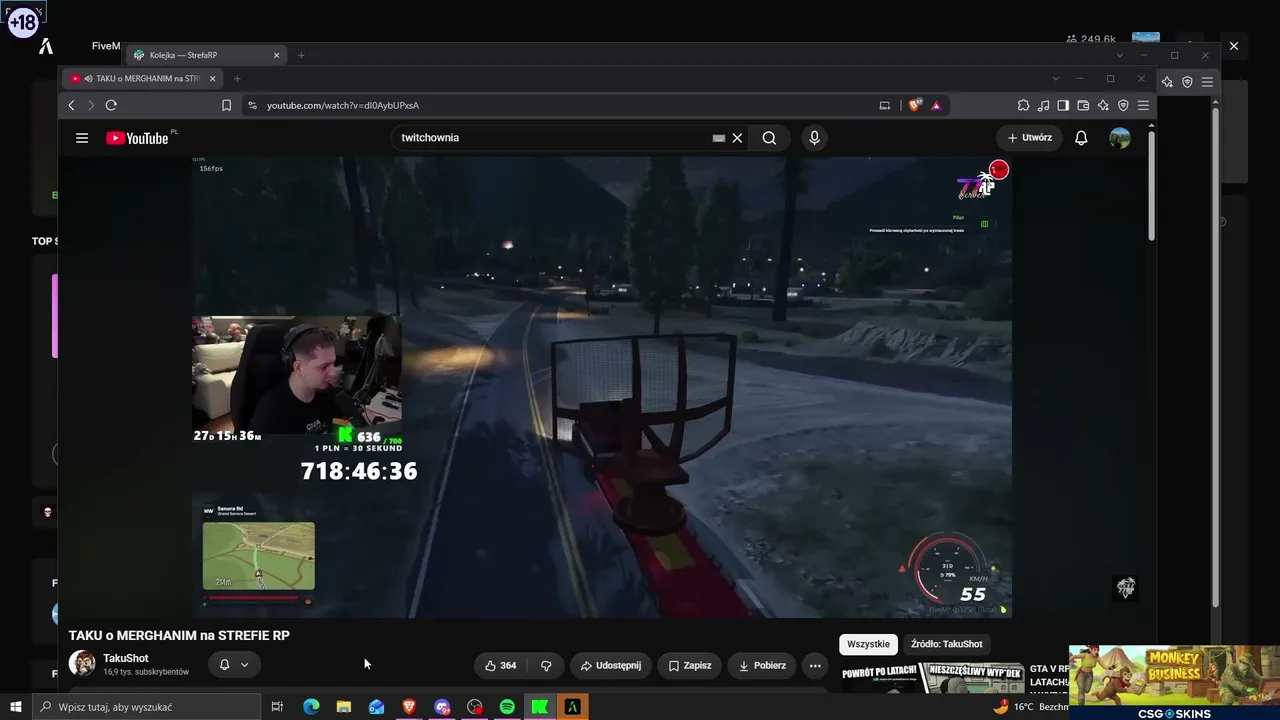Click the Pobierz download button
1280x720 pixels.
point(762,665)
